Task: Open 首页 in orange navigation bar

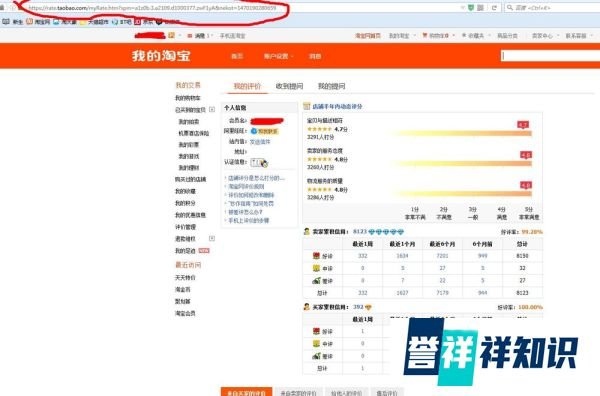Action: (x=237, y=56)
